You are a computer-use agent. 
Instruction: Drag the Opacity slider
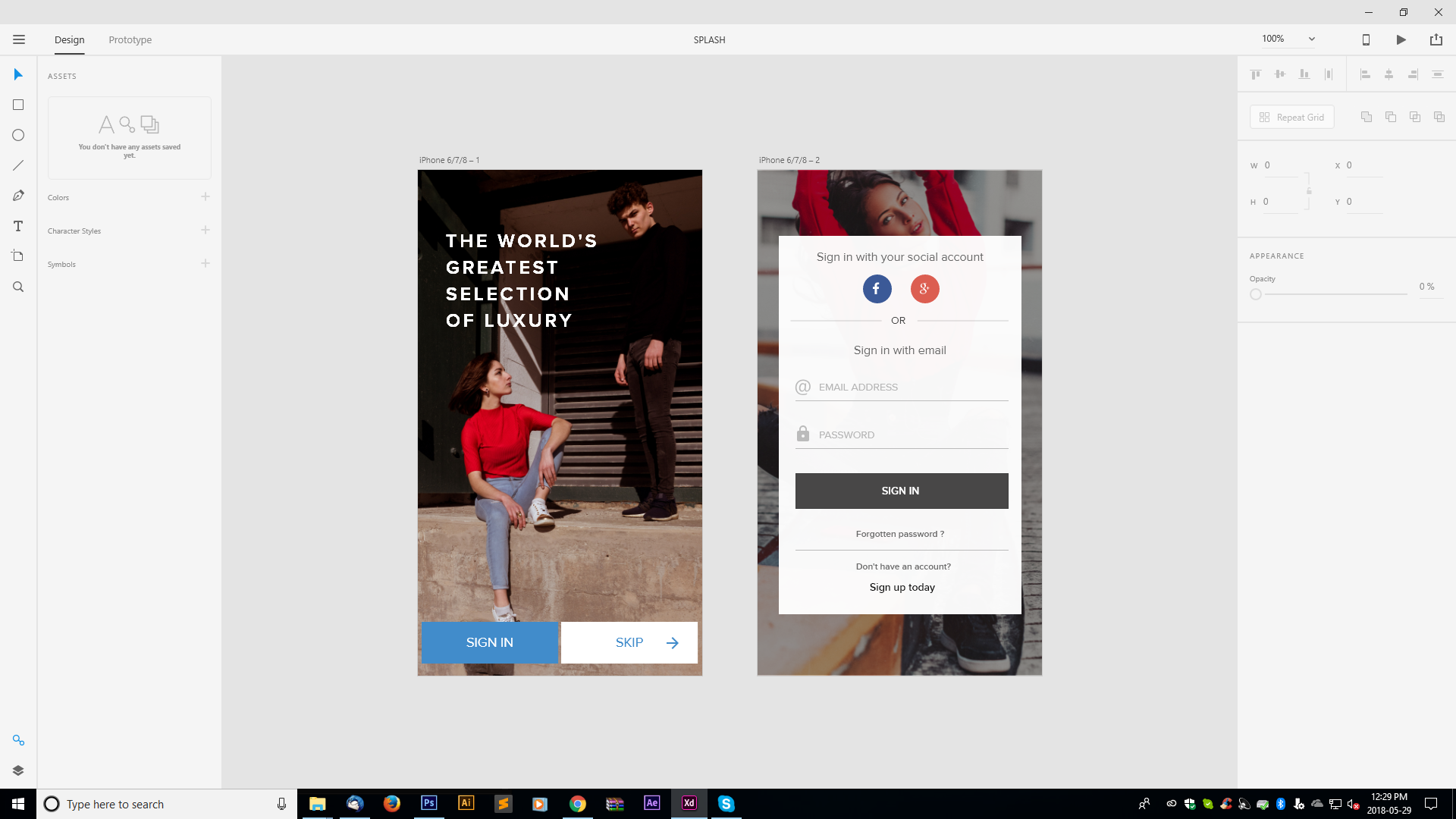[1256, 294]
